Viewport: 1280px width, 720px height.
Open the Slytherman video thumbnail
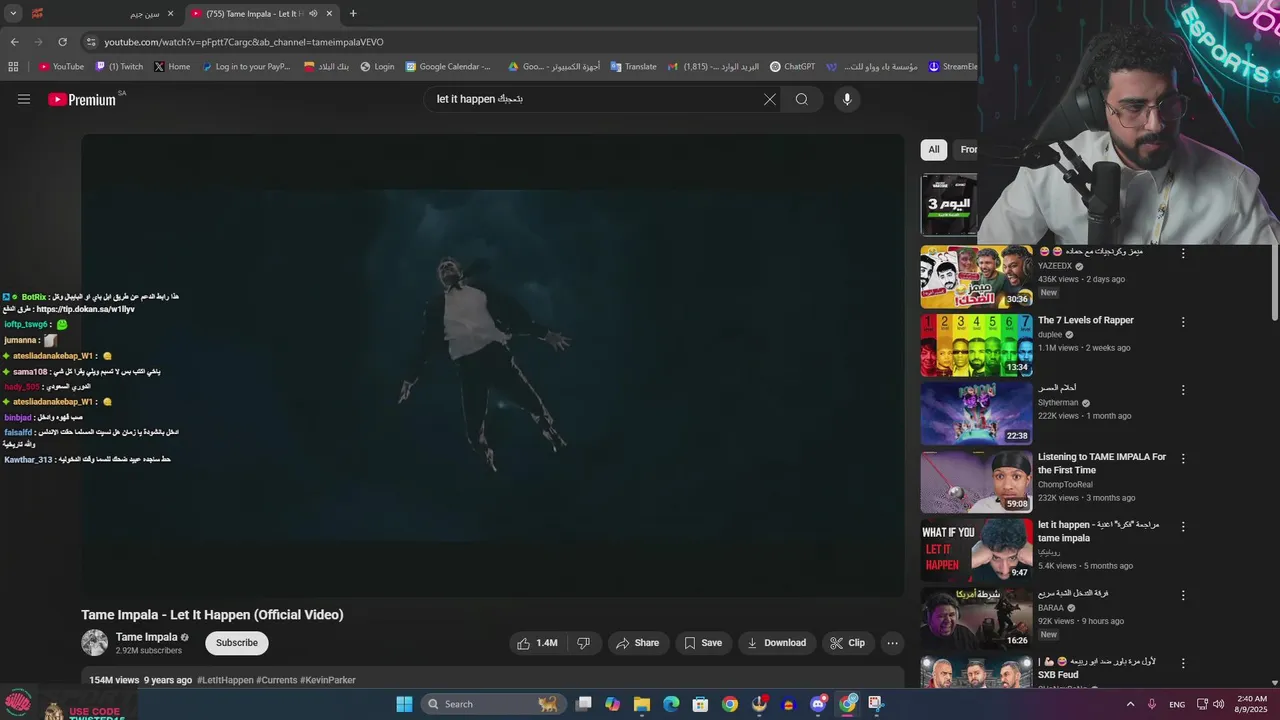(976, 413)
